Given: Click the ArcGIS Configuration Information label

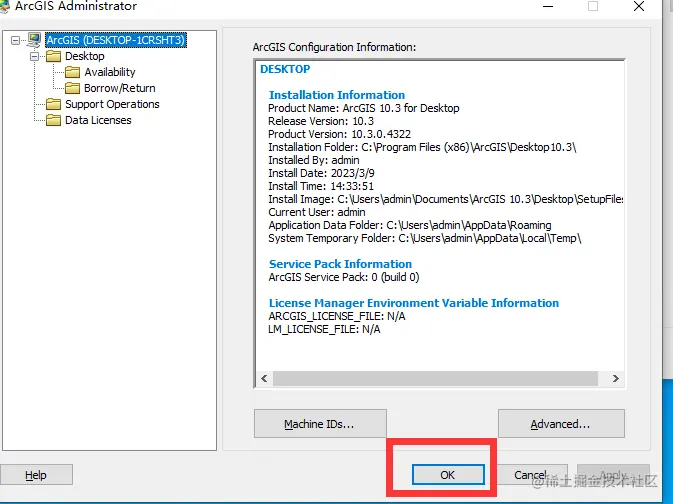Looking at the screenshot, I should [334, 47].
